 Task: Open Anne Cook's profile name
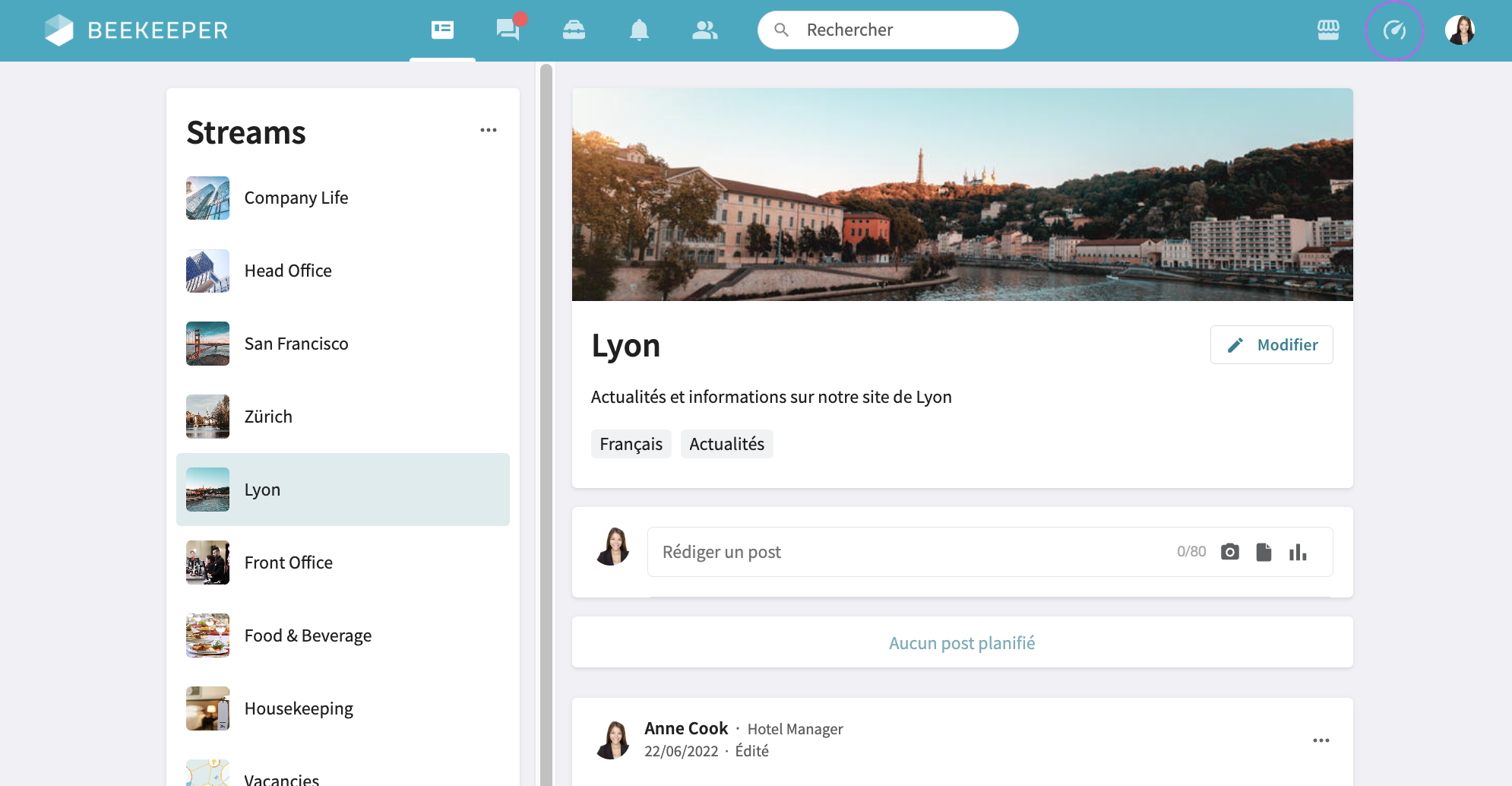[x=686, y=728]
